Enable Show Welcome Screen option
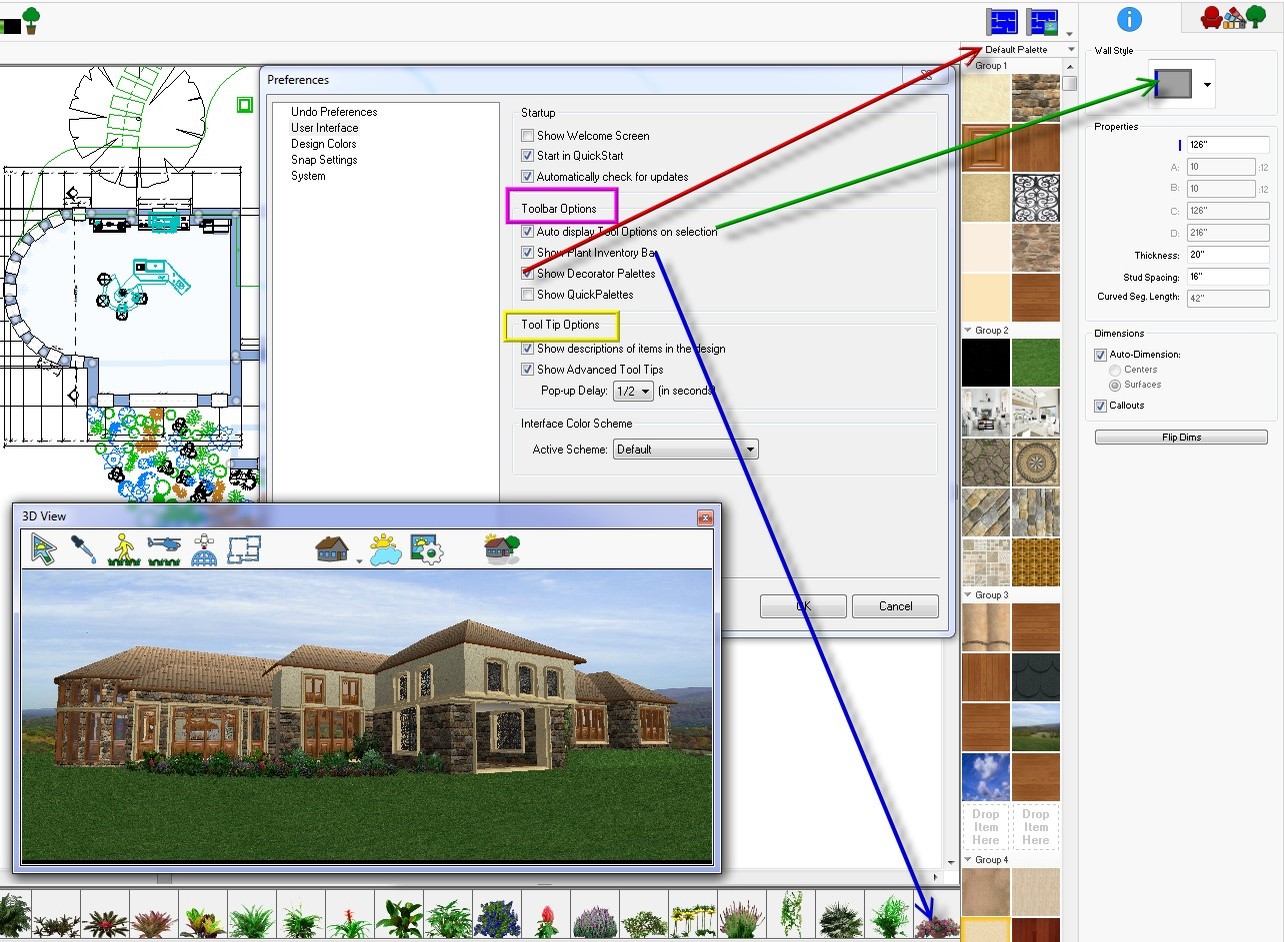Image resolution: width=1284 pixels, height=942 pixels. click(x=527, y=135)
